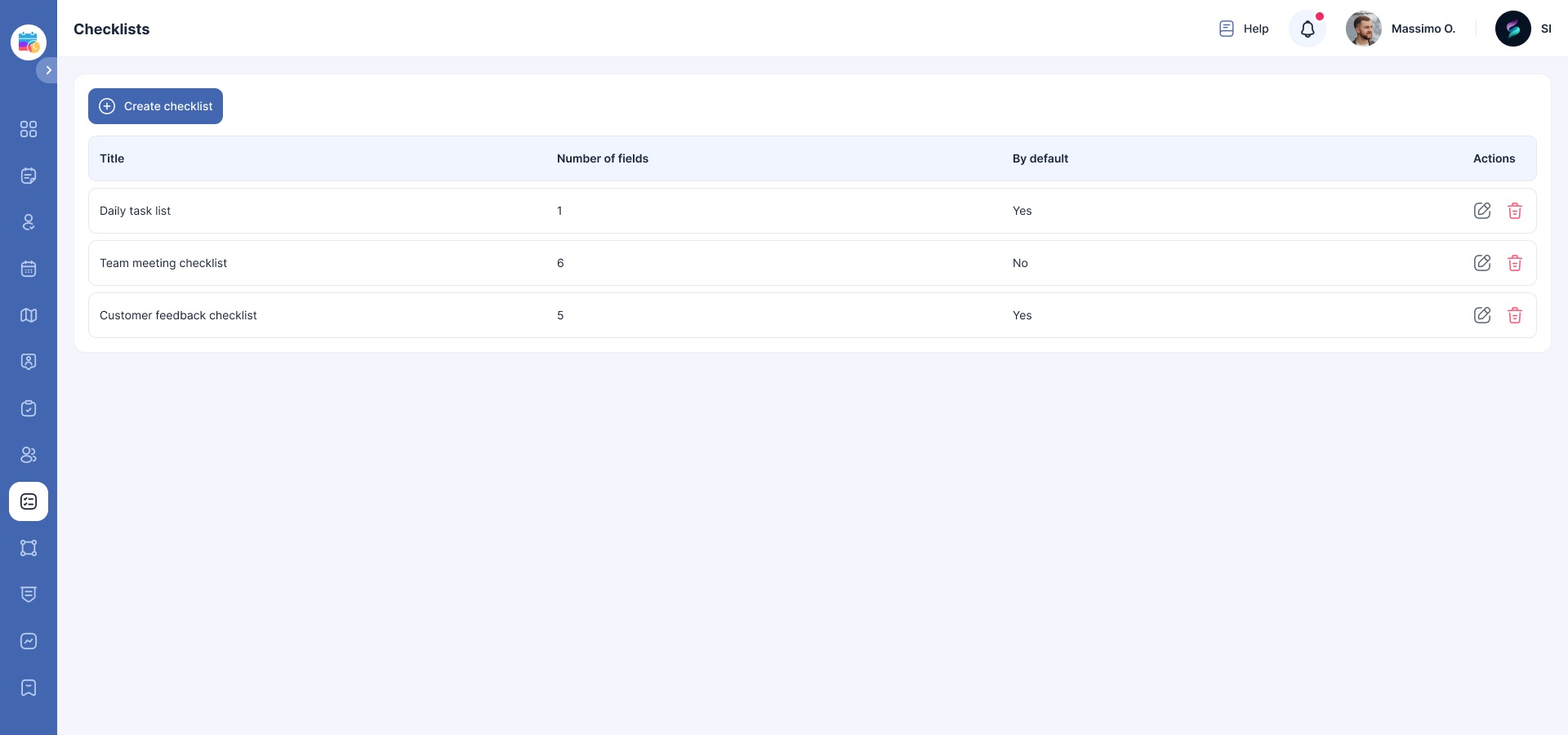Expand the sidebar with the arrow toggle

[47, 70]
